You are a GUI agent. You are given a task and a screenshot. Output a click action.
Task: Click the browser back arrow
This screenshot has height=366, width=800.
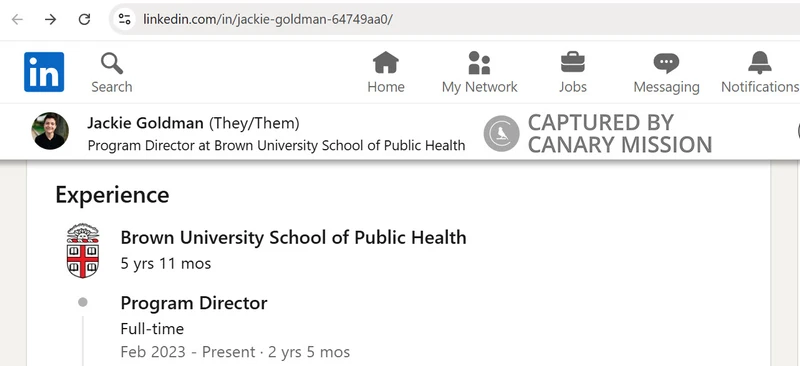[x=17, y=19]
